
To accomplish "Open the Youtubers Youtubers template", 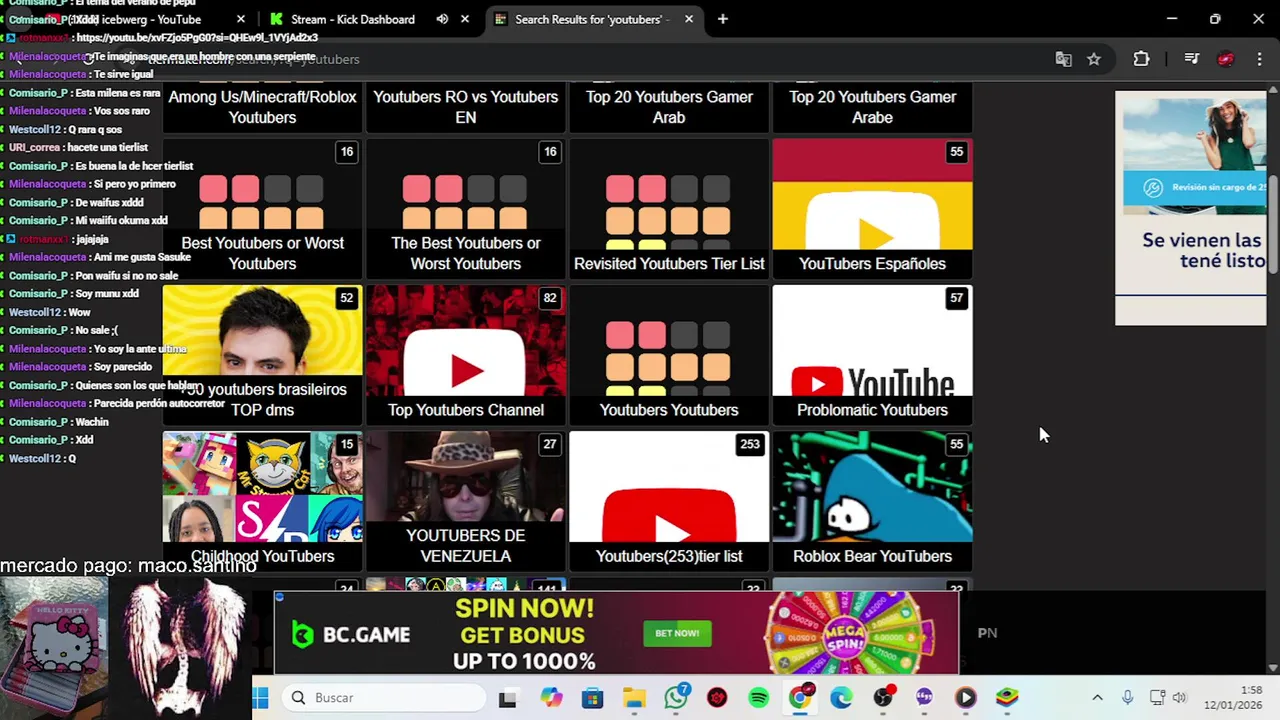I will tap(669, 354).
